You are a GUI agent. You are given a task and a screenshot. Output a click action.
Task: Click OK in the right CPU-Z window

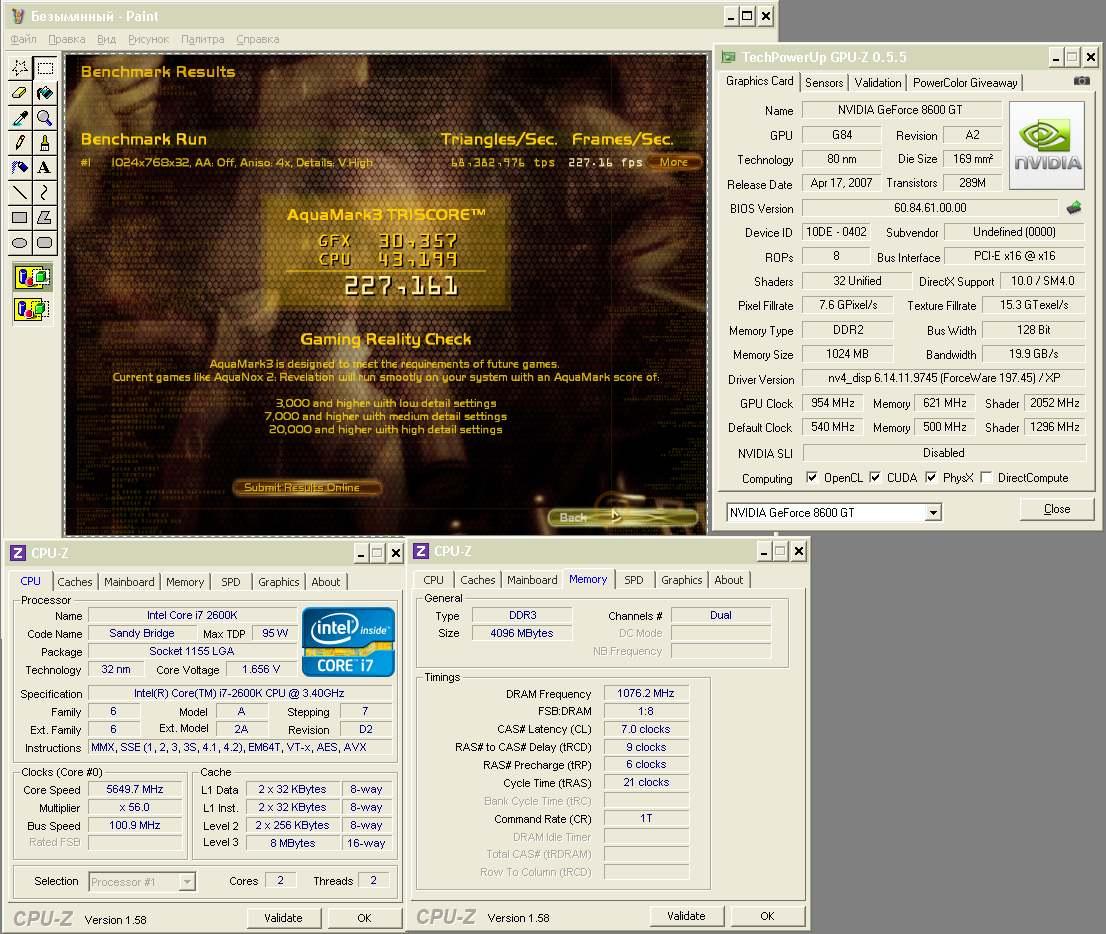point(767,916)
